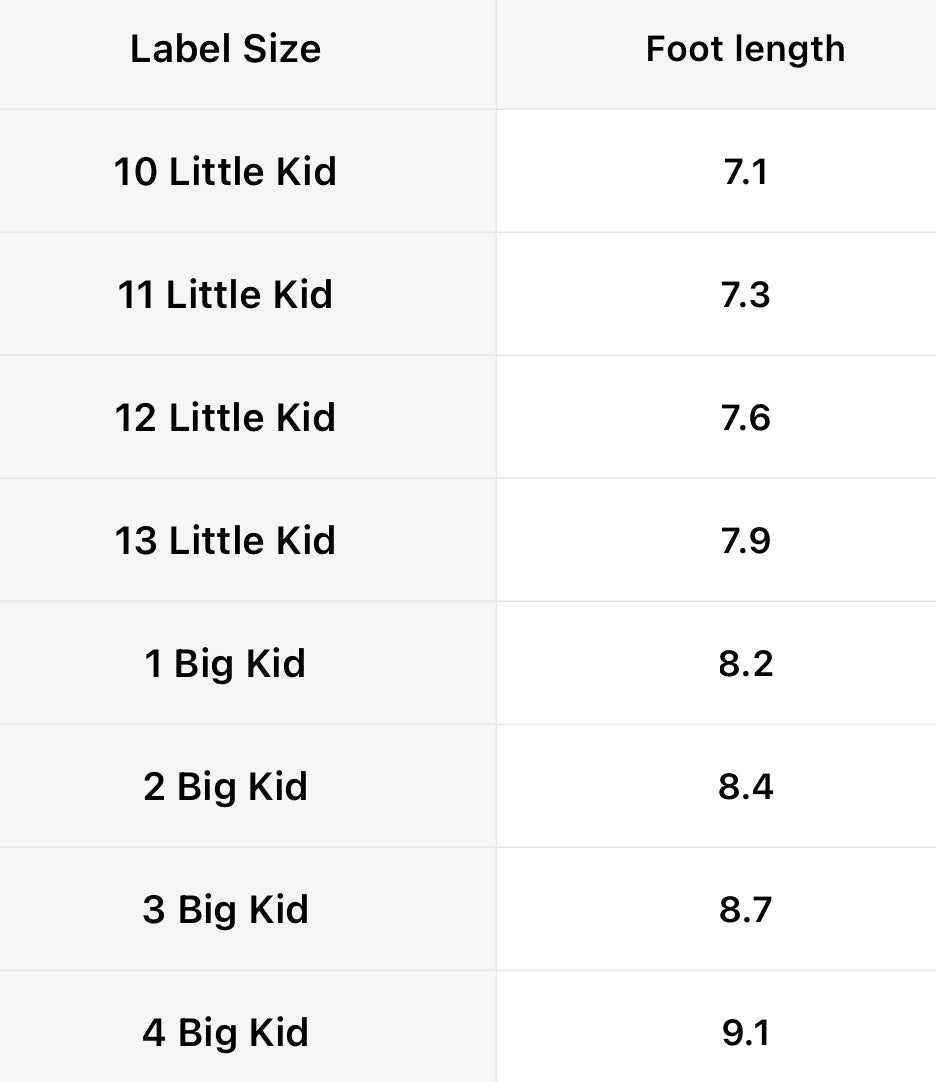
Task: Select the 7.9 foot length value
Action: (x=745, y=541)
